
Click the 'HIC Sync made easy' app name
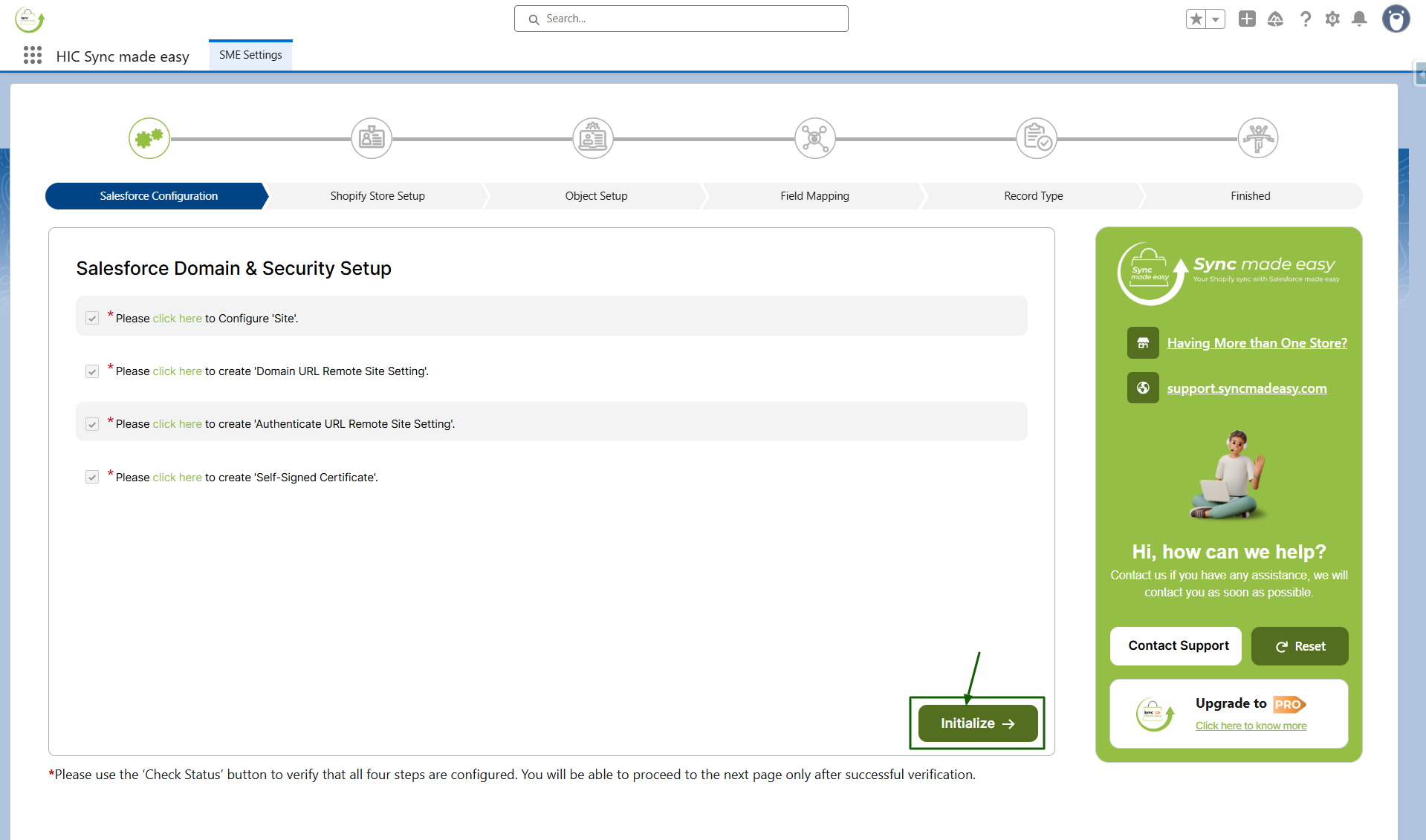tap(123, 56)
